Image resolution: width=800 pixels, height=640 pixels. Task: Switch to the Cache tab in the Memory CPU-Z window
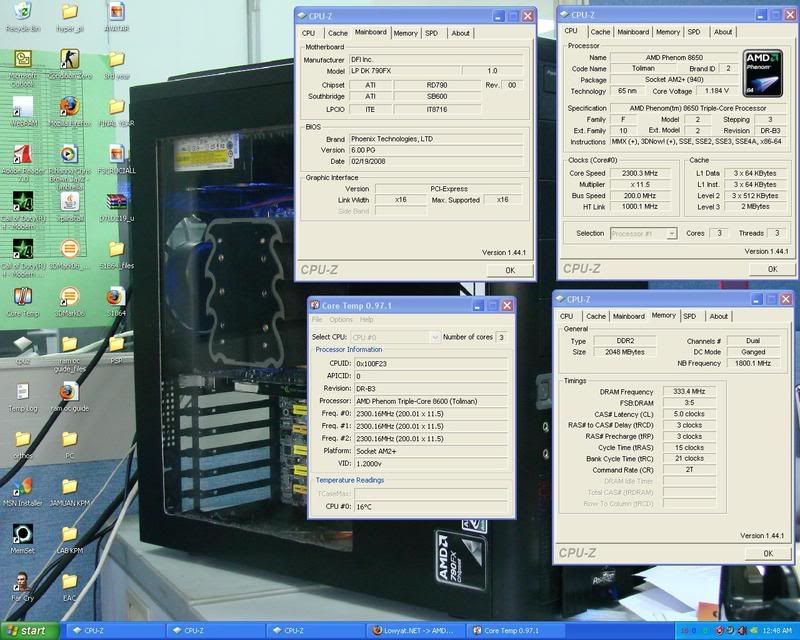pos(596,316)
